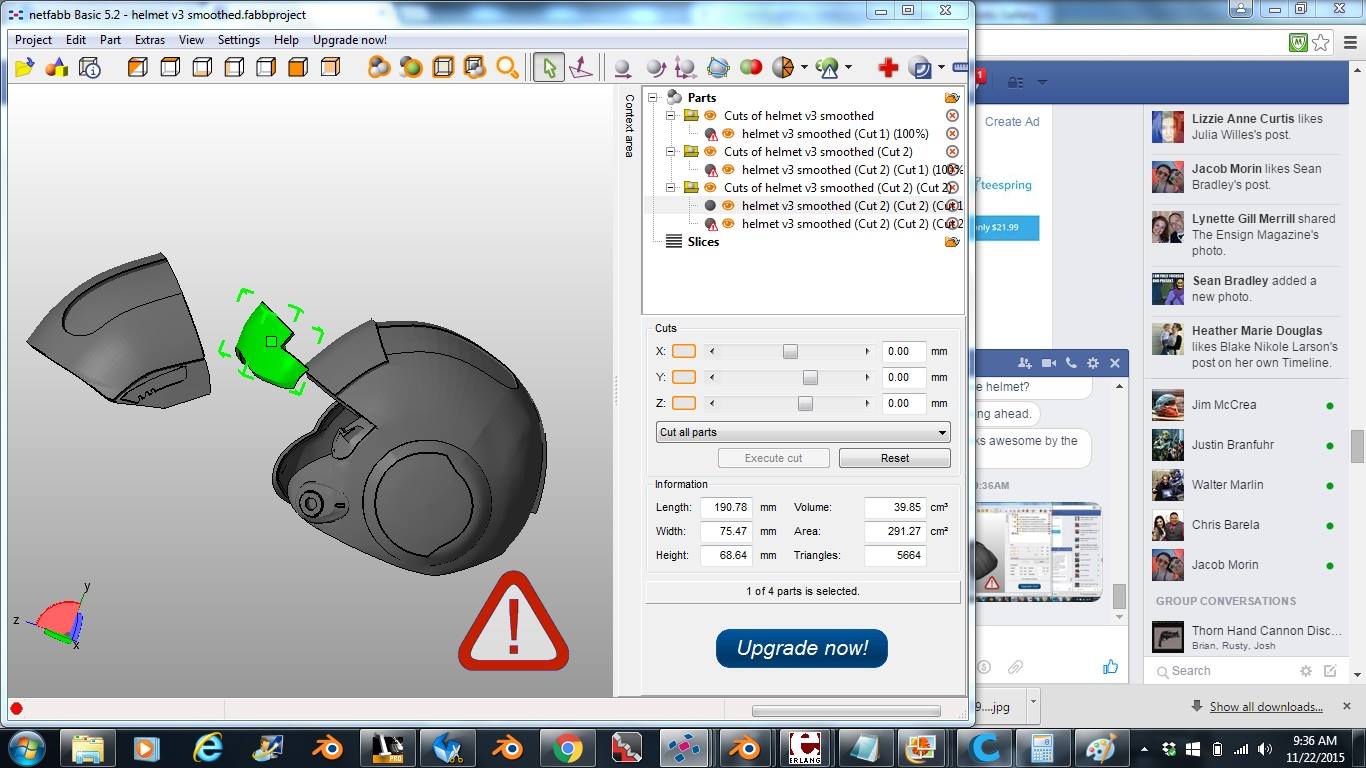The height and width of the screenshot is (768, 1366).
Task: Click the move part sphere icon
Action: click(x=622, y=68)
